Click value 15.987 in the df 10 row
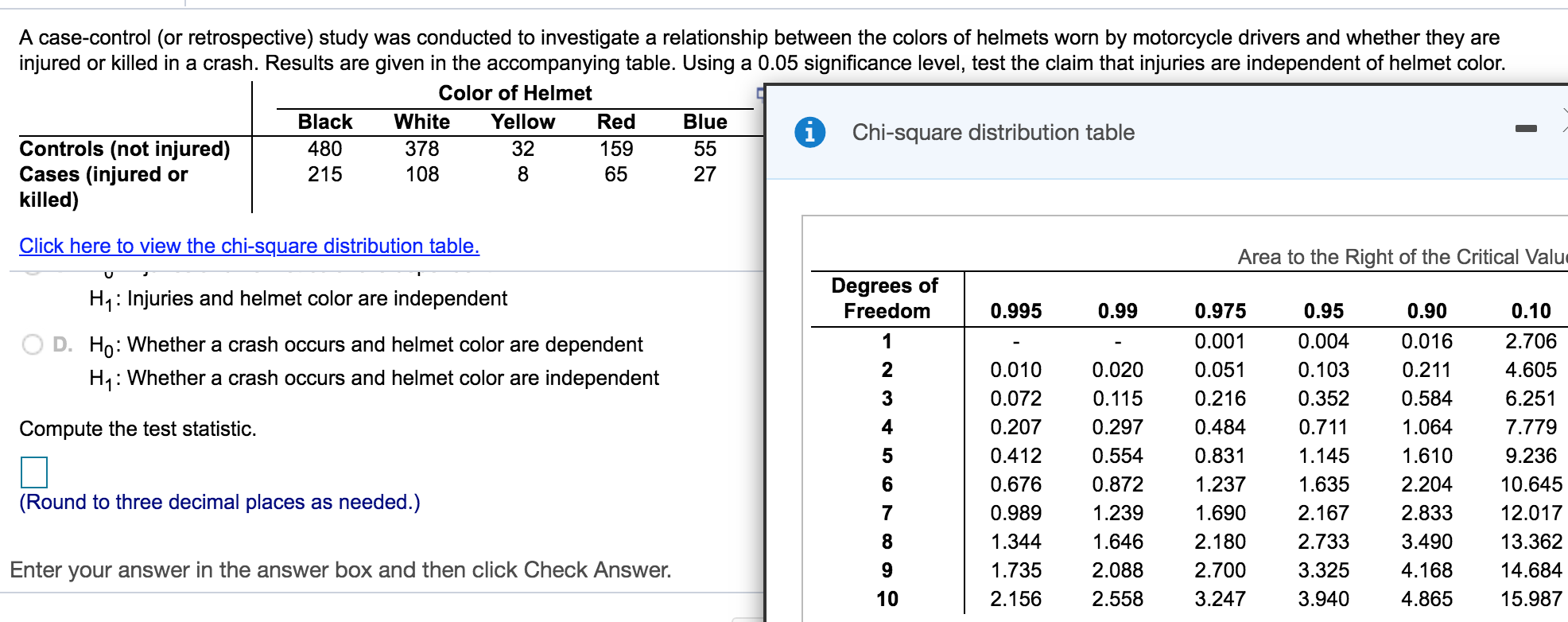 [1531, 599]
